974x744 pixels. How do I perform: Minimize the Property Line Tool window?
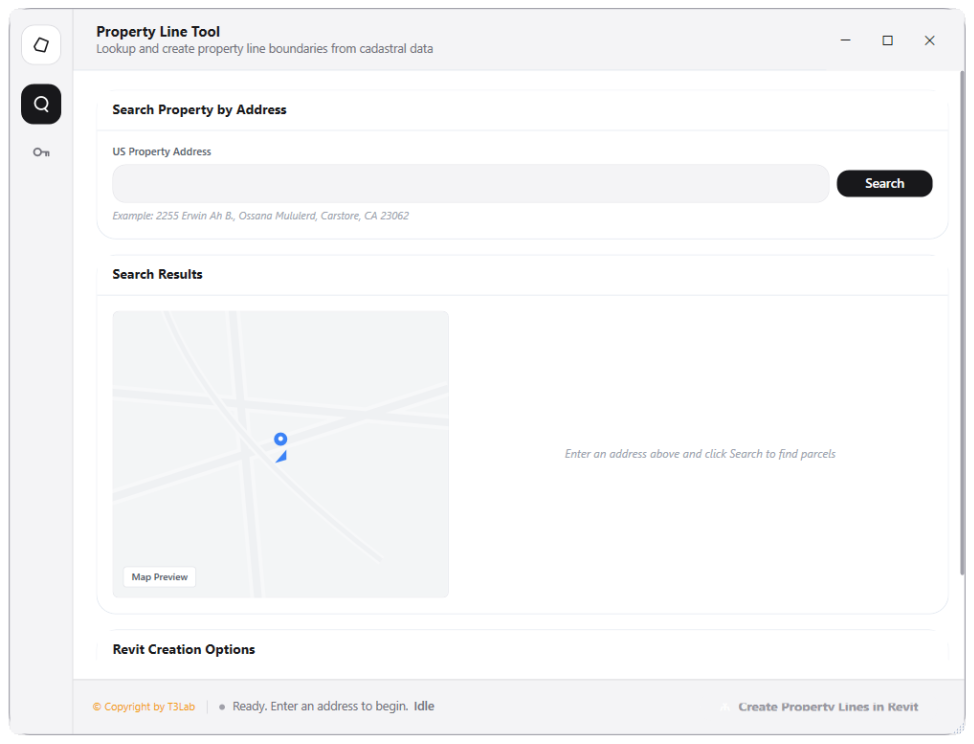[845, 40]
